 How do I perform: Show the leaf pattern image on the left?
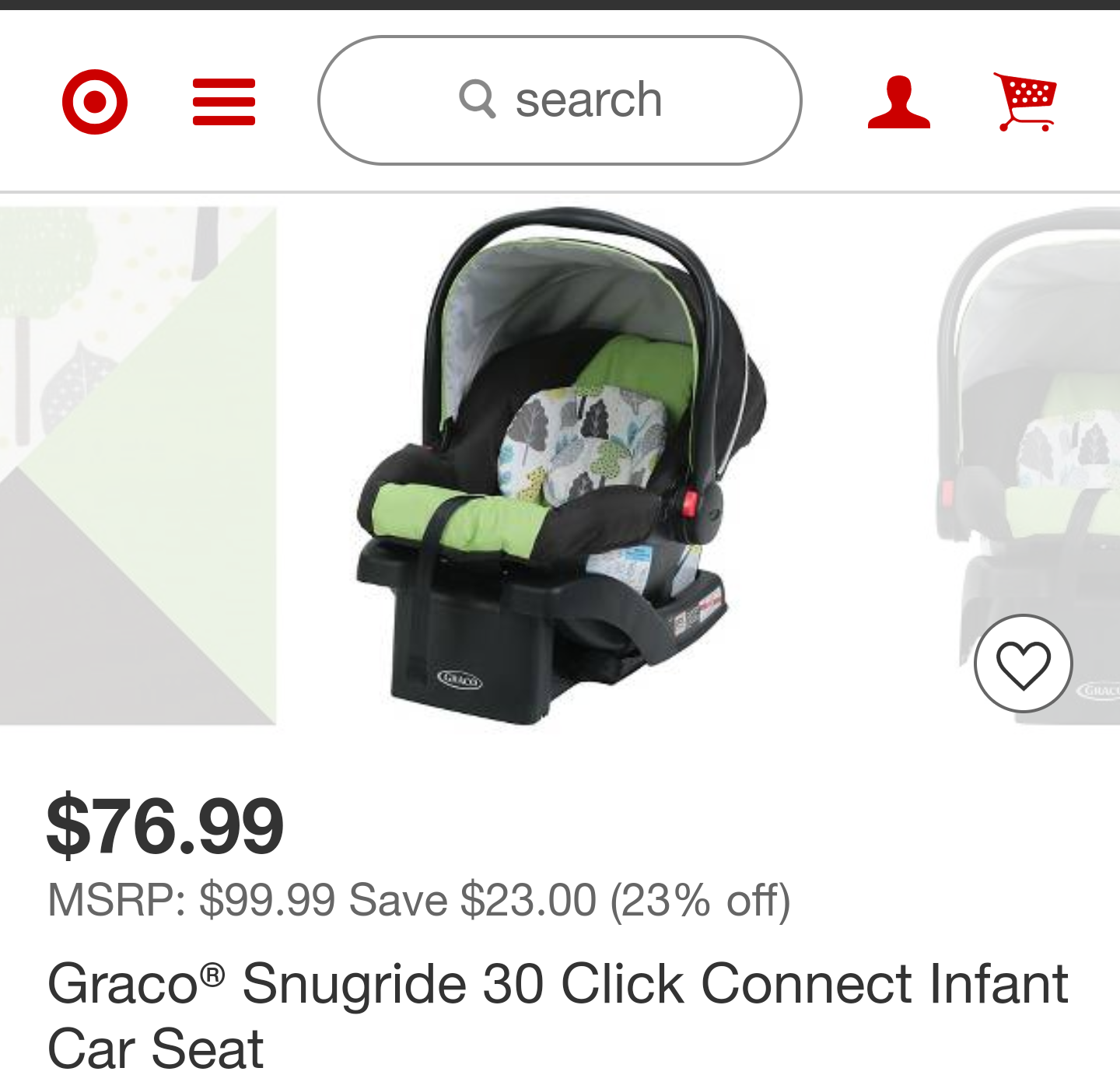point(138,465)
